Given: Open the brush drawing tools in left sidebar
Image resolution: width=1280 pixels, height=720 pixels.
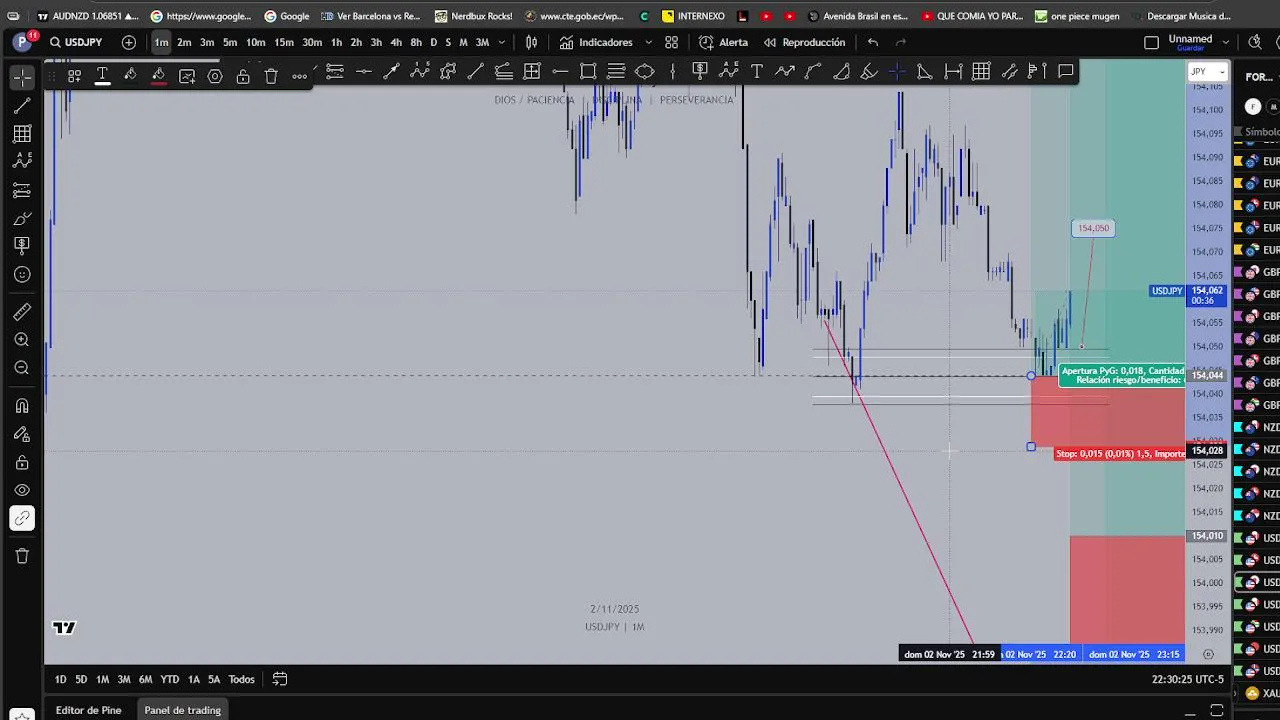Looking at the screenshot, I should pos(22,218).
